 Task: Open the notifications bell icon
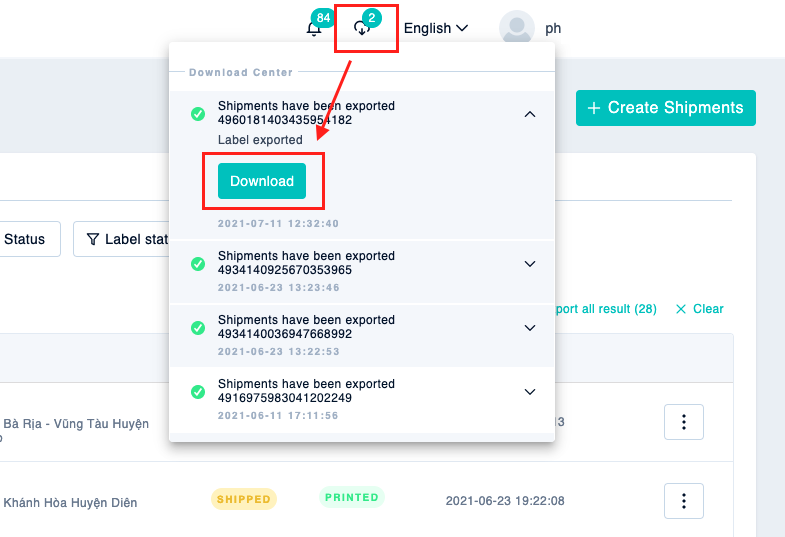coord(314,29)
